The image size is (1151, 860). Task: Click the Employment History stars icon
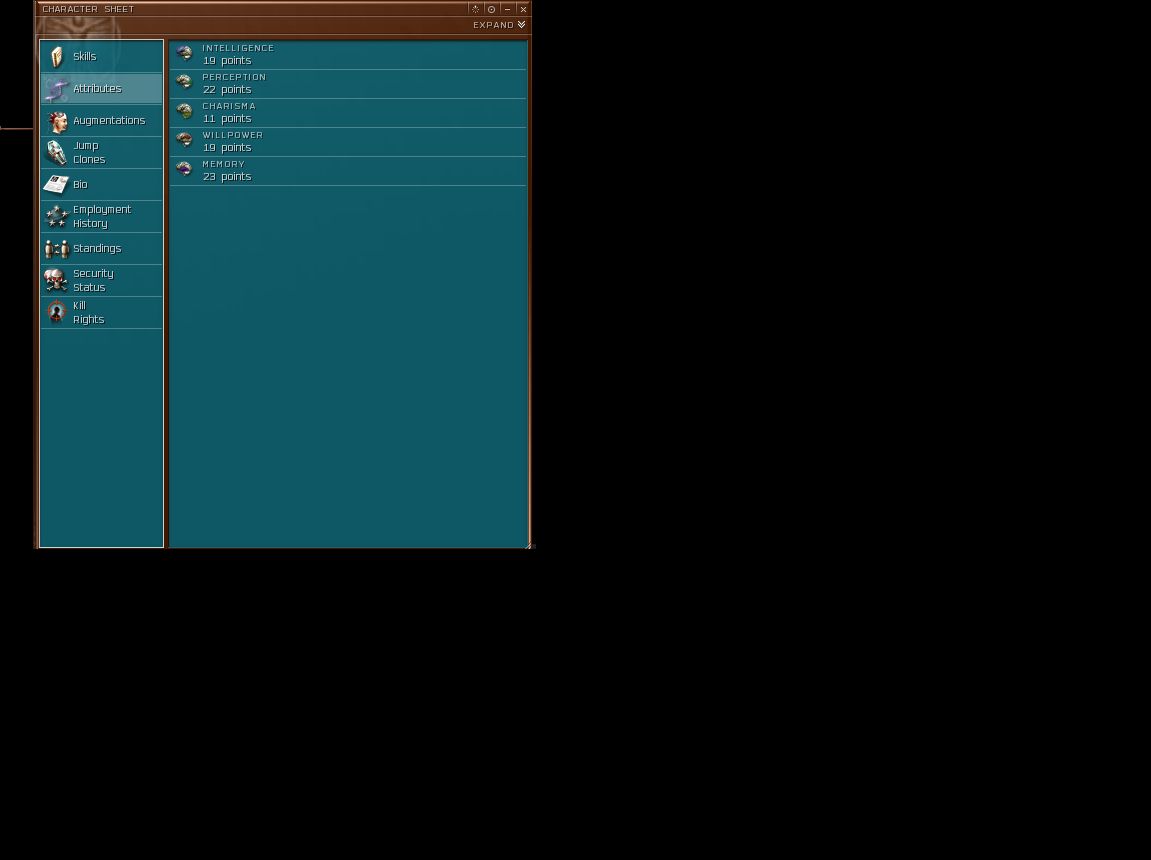tap(57, 216)
